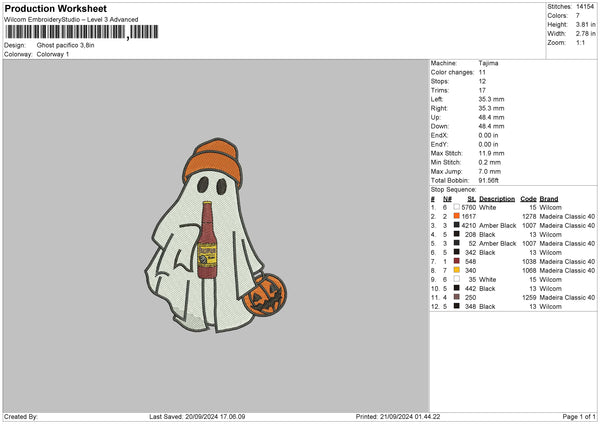This screenshot has height=424, width=600.
Task: Click the 'Page 1 of 1' footer indicator
Action: pyautogui.click(x=579, y=417)
